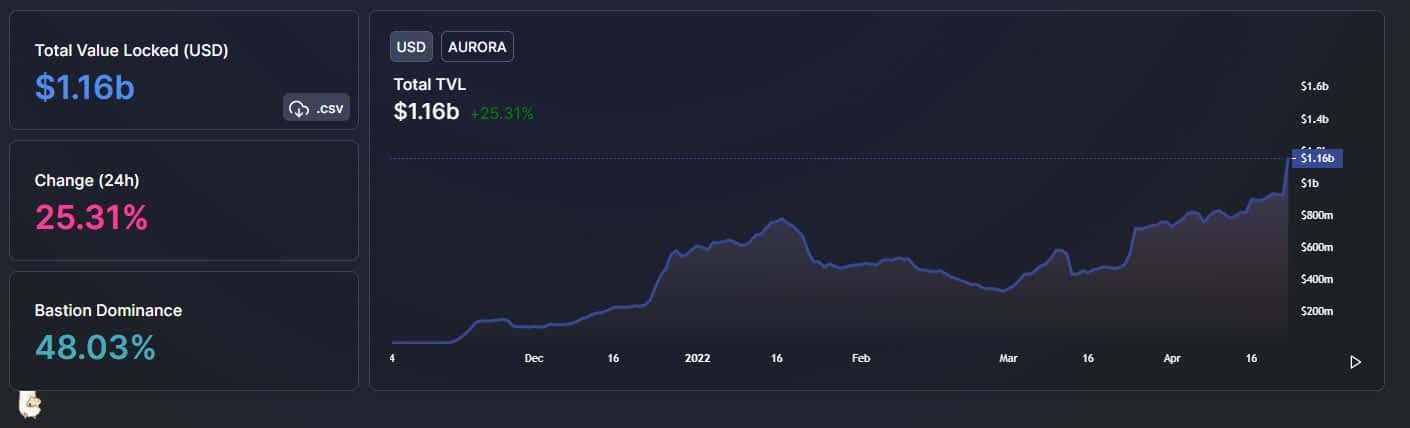
Task: Click the llama mascot icon at the bottom left
Action: tap(30, 404)
